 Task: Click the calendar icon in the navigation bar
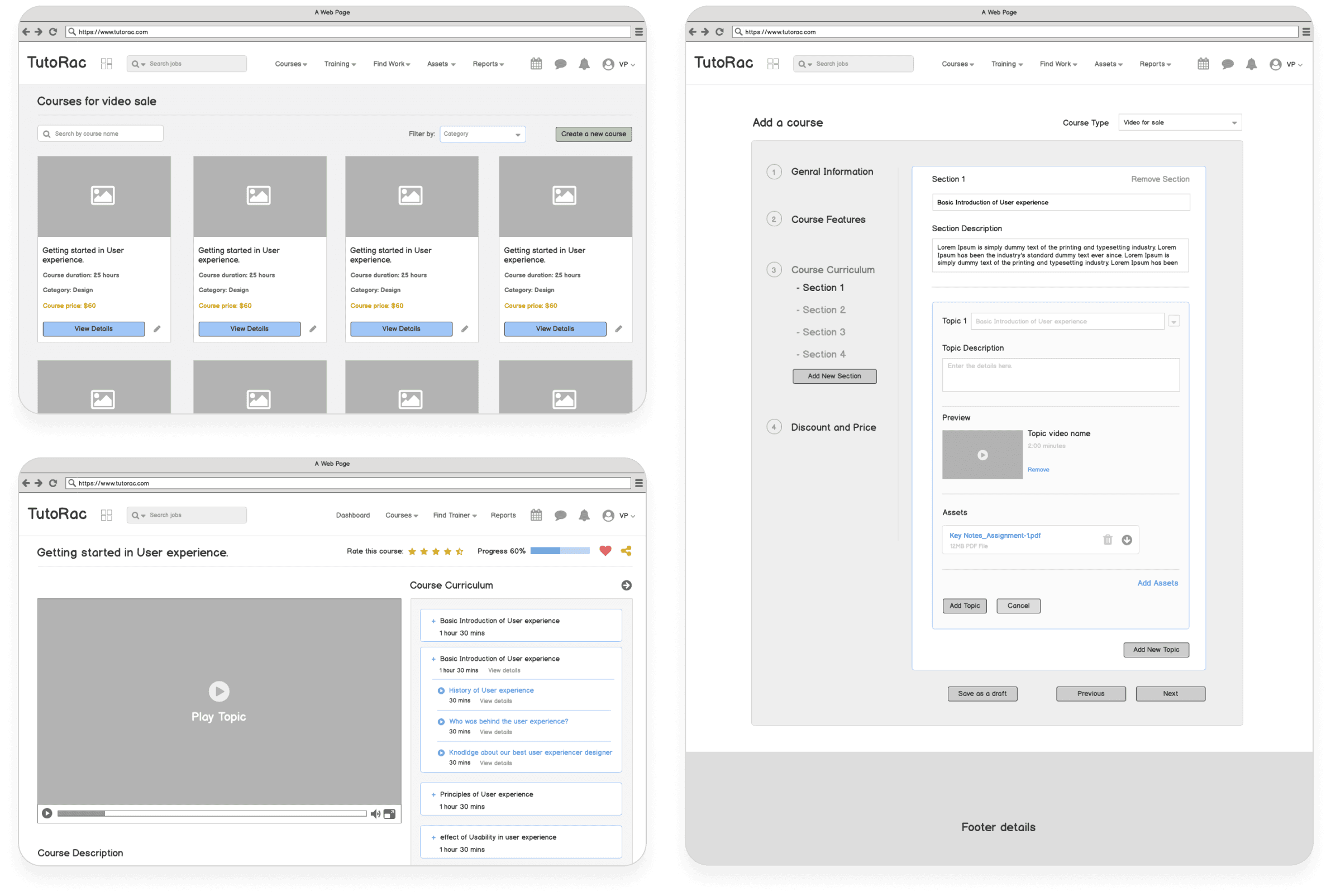[x=535, y=65]
